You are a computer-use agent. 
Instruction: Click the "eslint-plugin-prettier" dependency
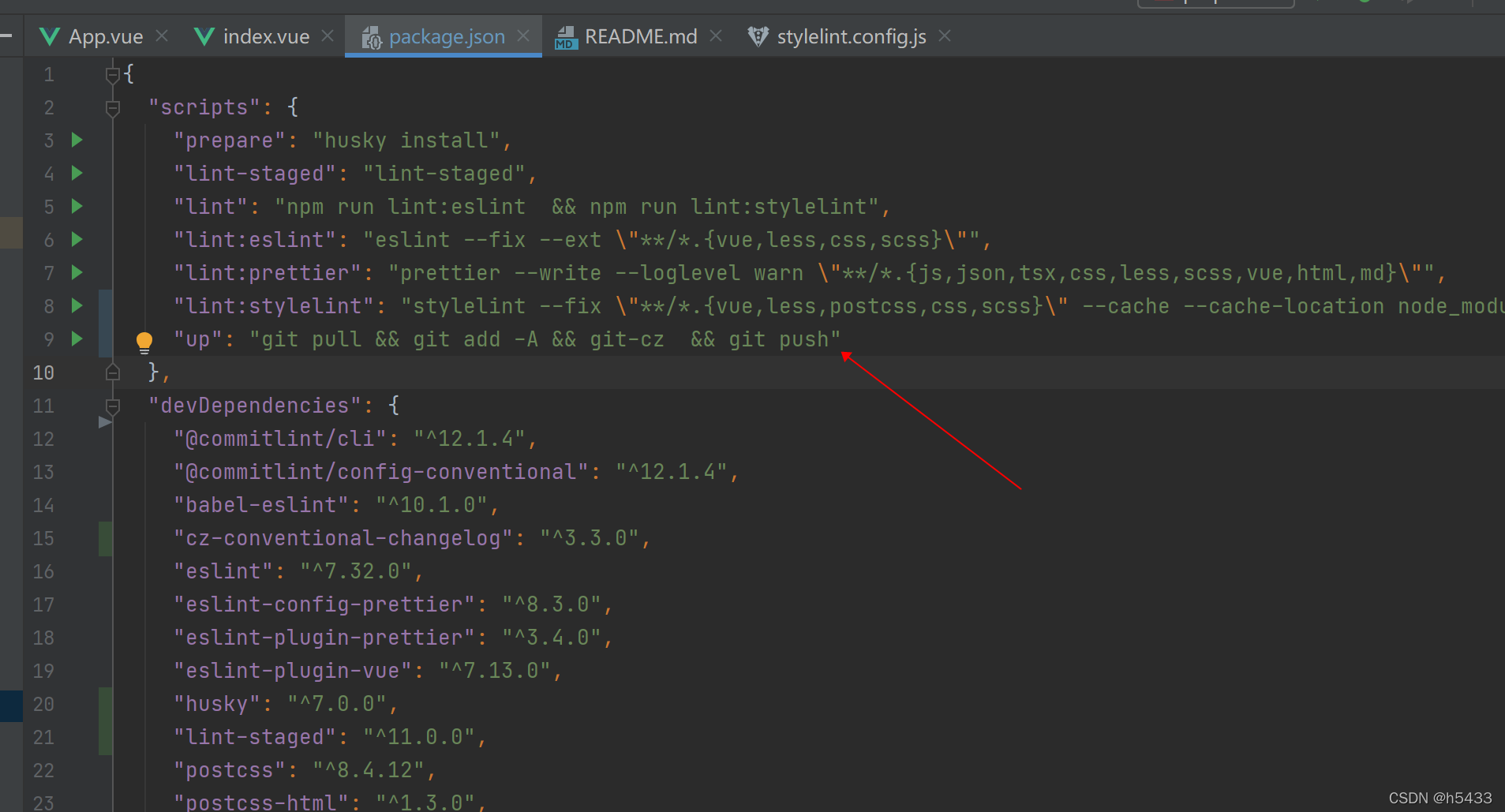324,638
